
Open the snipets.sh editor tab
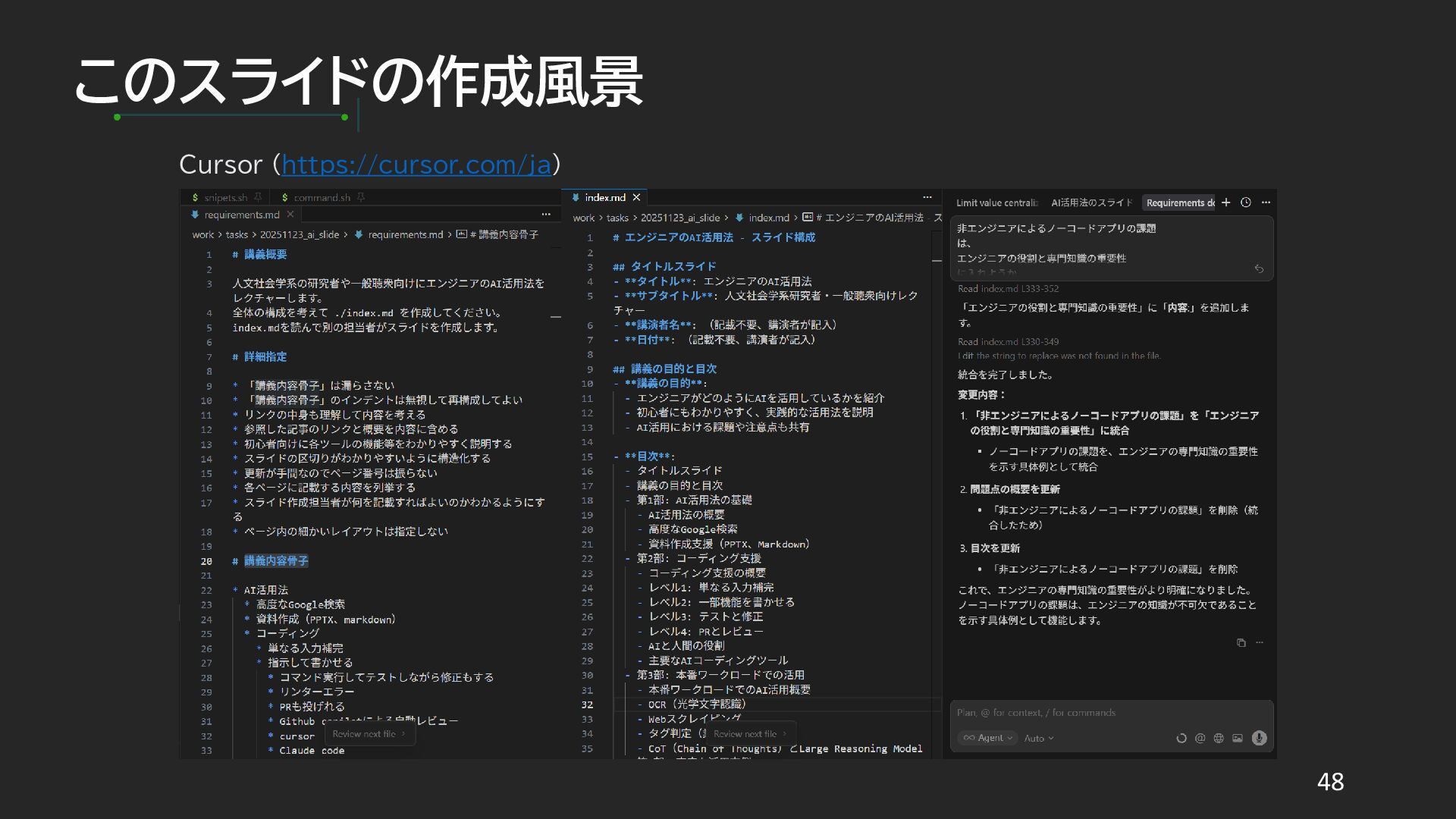[x=225, y=198]
